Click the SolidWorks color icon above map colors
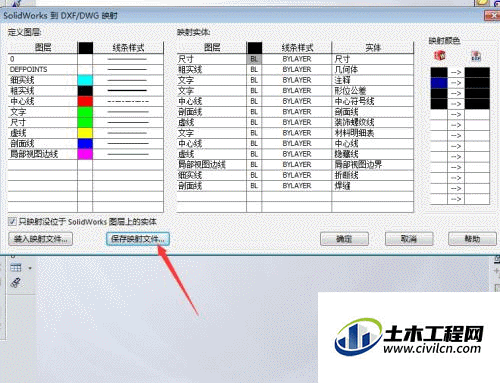This screenshot has height=383, width=500. 440,55
